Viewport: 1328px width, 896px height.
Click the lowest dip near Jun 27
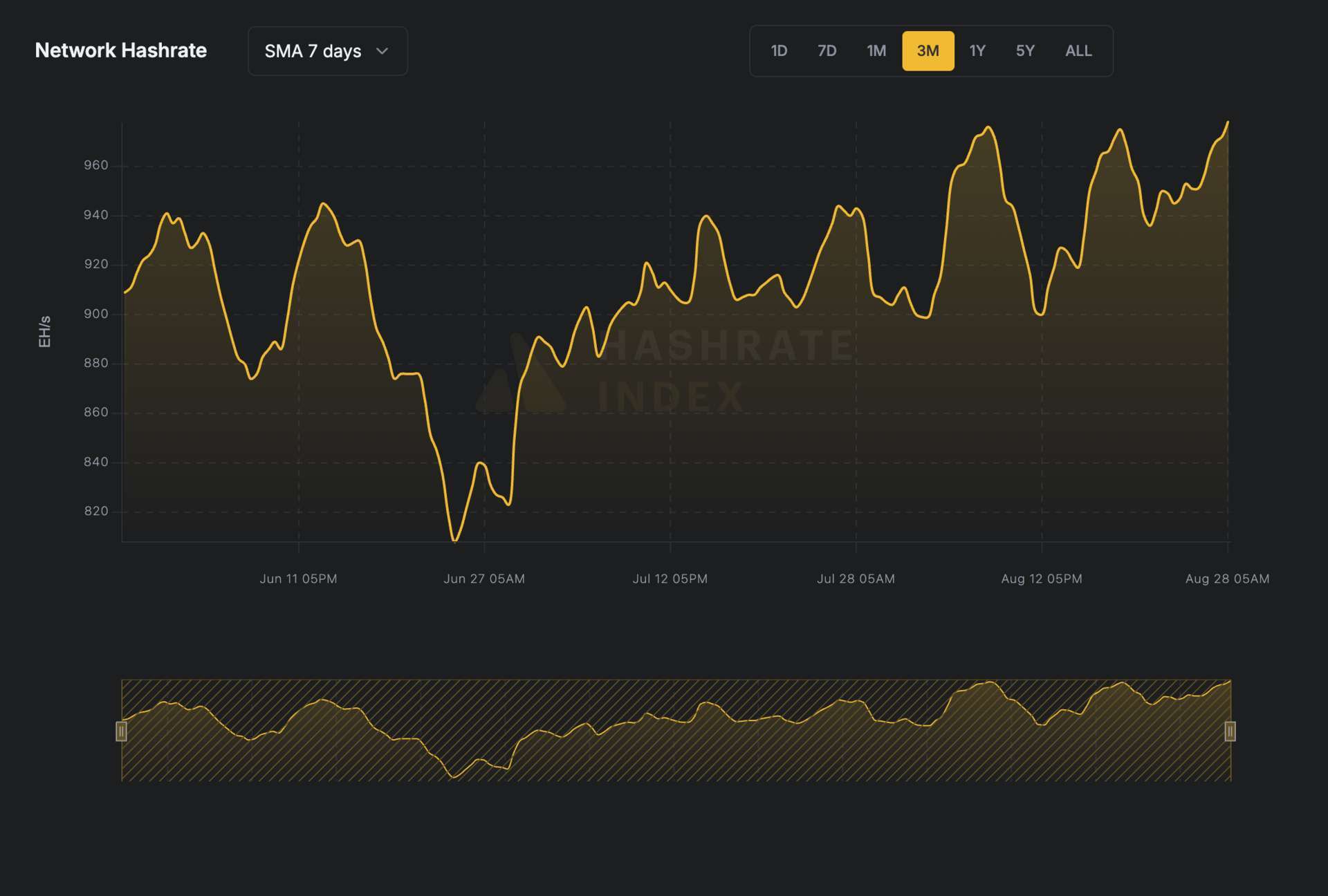[454, 540]
